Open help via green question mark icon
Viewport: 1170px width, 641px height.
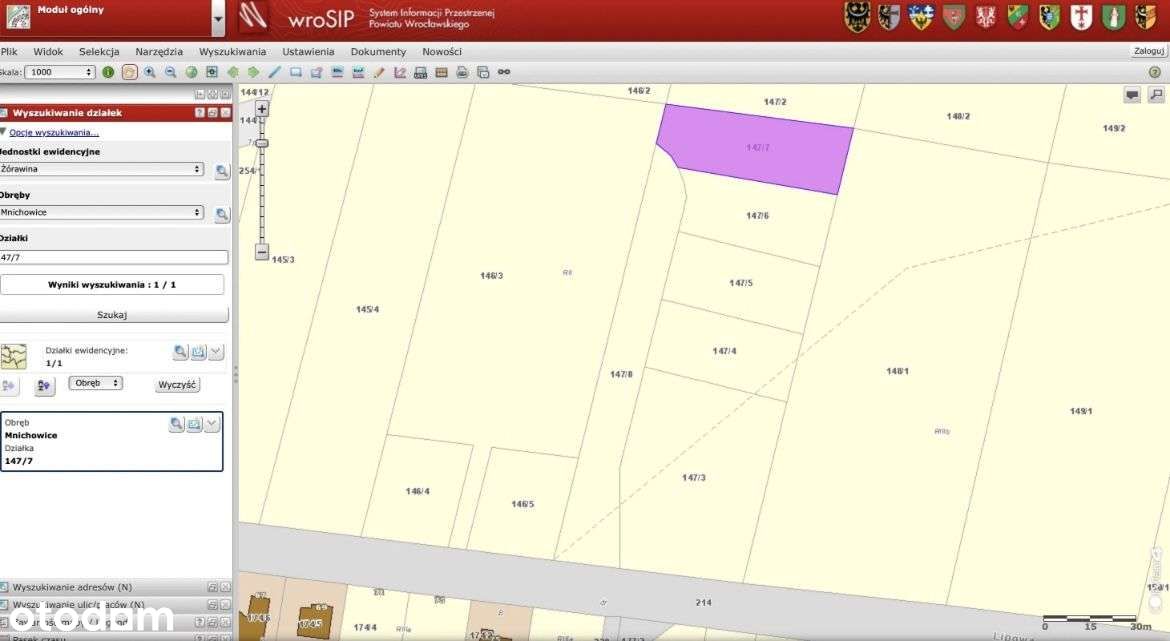pos(1155,72)
